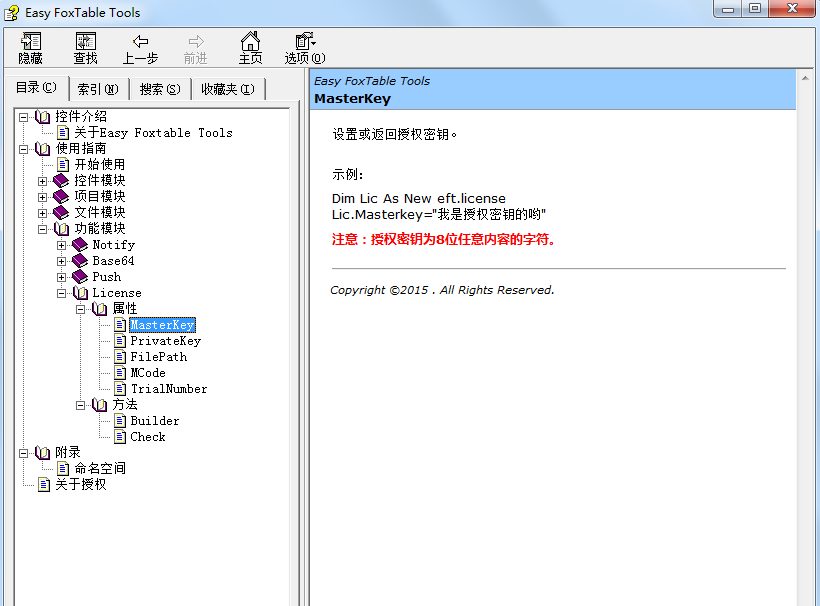Viewport: 820px width, 606px height.
Task: Click the Easy FoxTable Tools title bar icon
Action: (x=12, y=13)
